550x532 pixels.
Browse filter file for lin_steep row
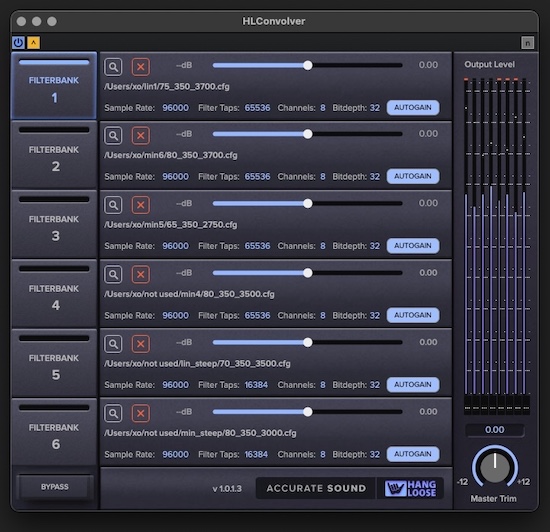tap(113, 344)
